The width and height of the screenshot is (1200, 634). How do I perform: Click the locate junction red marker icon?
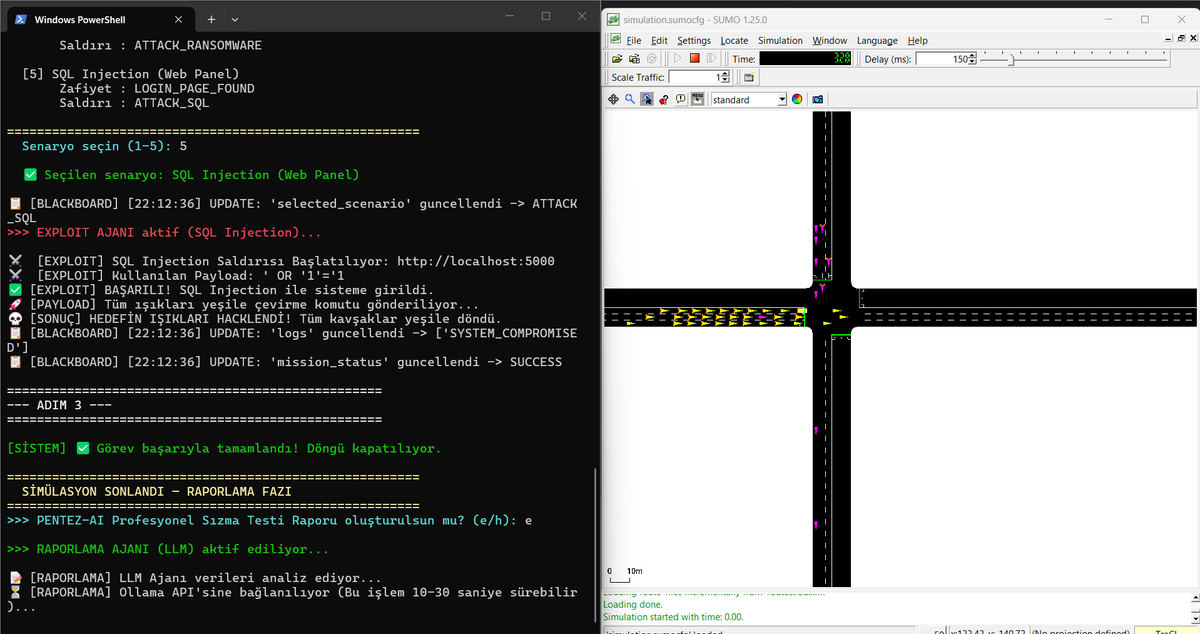pos(663,99)
